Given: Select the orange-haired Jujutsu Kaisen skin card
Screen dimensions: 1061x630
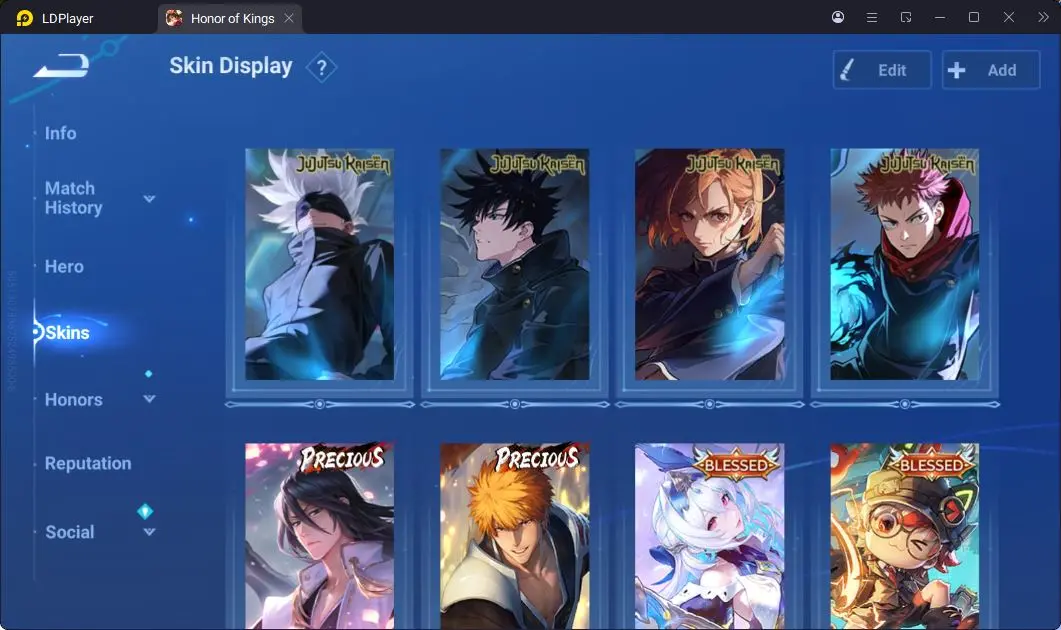Looking at the screenshot, I should click(709, 265).
